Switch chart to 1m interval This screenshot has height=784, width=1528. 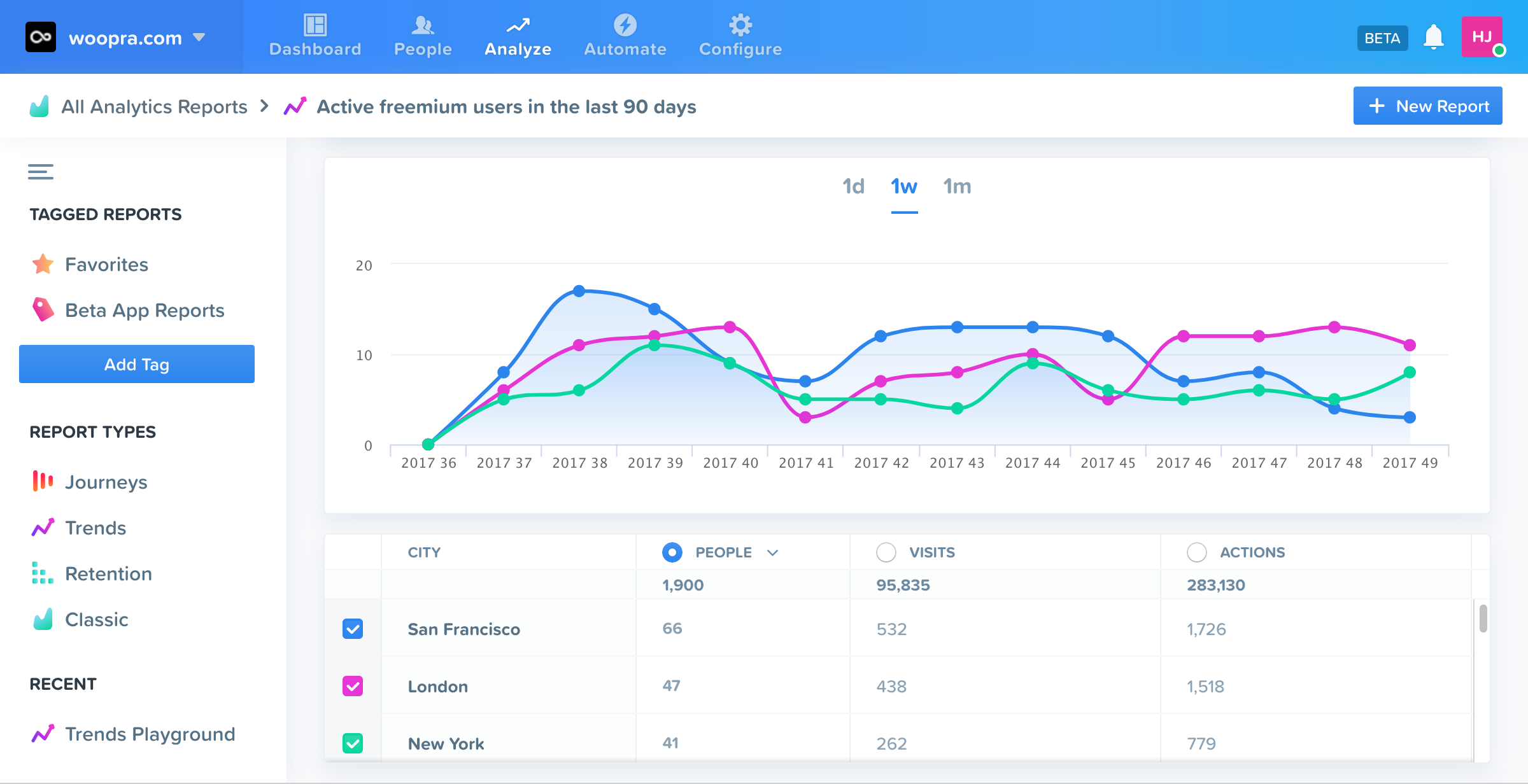click(957, 186)
